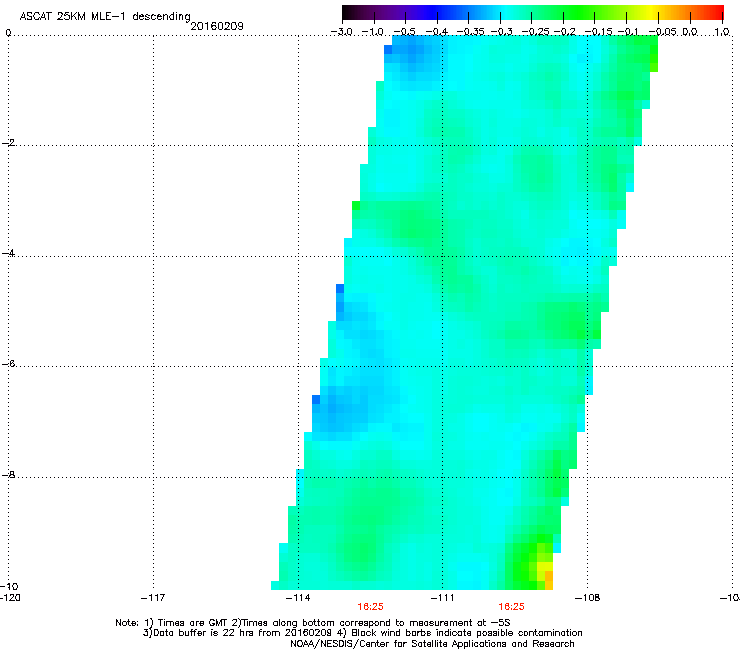Click the -0.05 color scale label
Viewport: 740px width, 650px height.
point(663,32)
